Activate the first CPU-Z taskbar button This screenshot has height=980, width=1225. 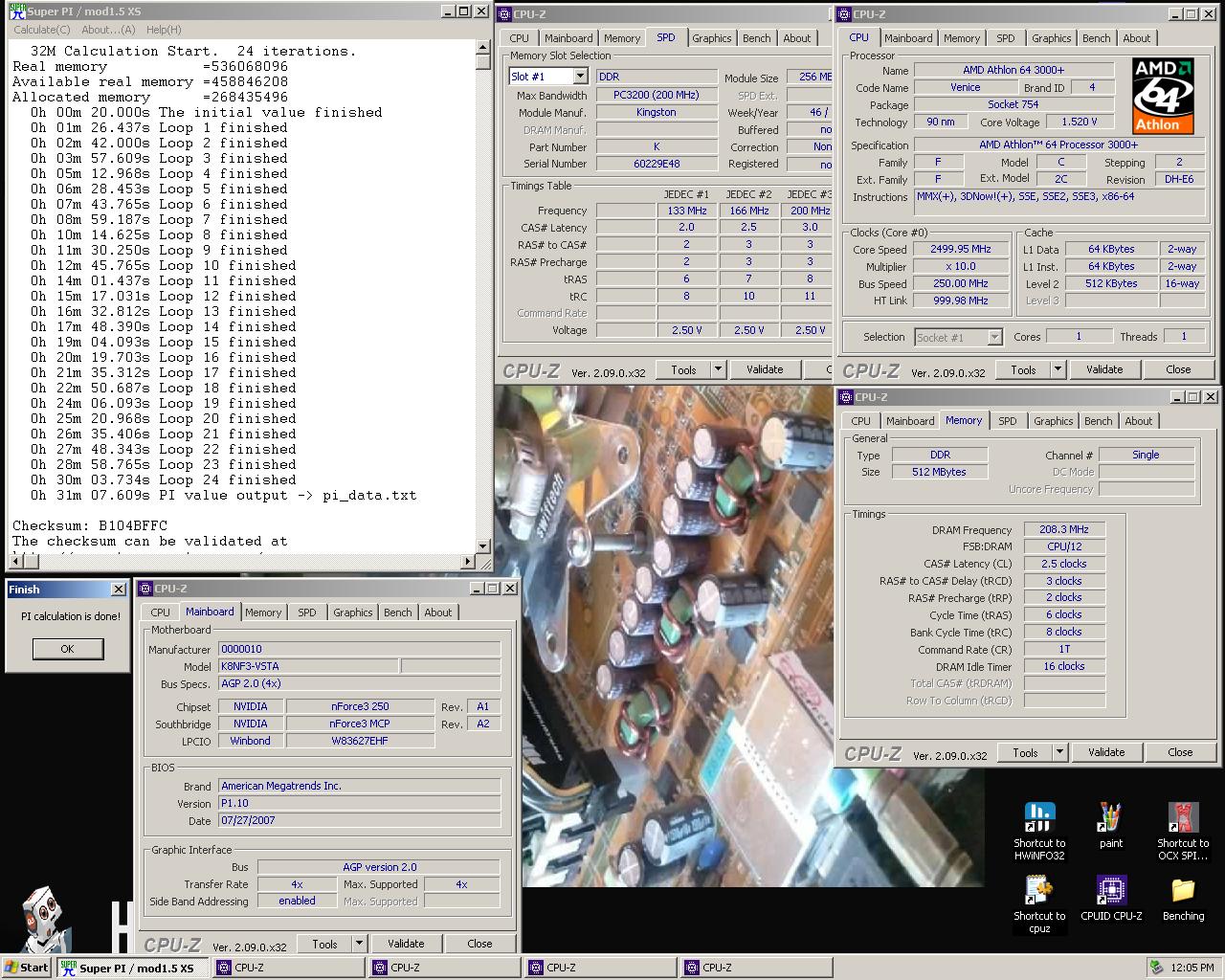[290, 968]
